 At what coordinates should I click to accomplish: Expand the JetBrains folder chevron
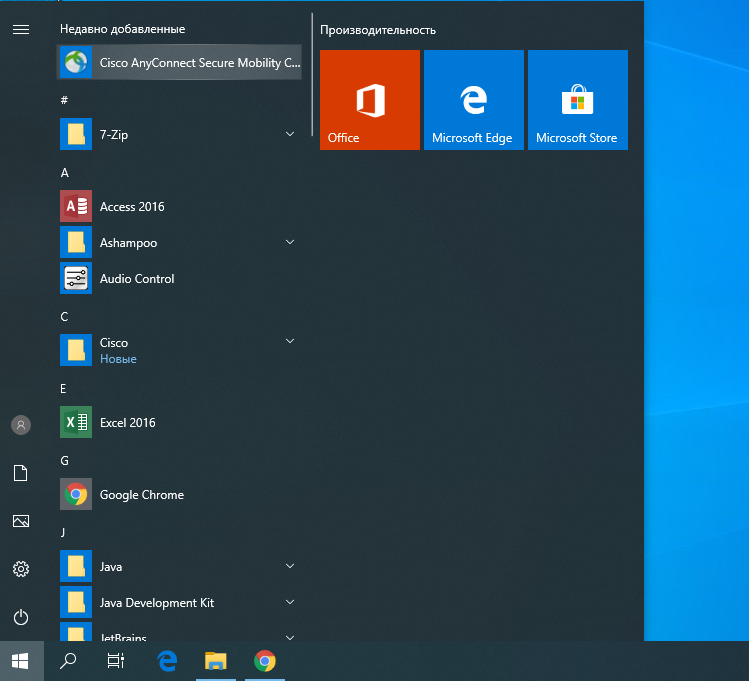(x=290, y=638)
